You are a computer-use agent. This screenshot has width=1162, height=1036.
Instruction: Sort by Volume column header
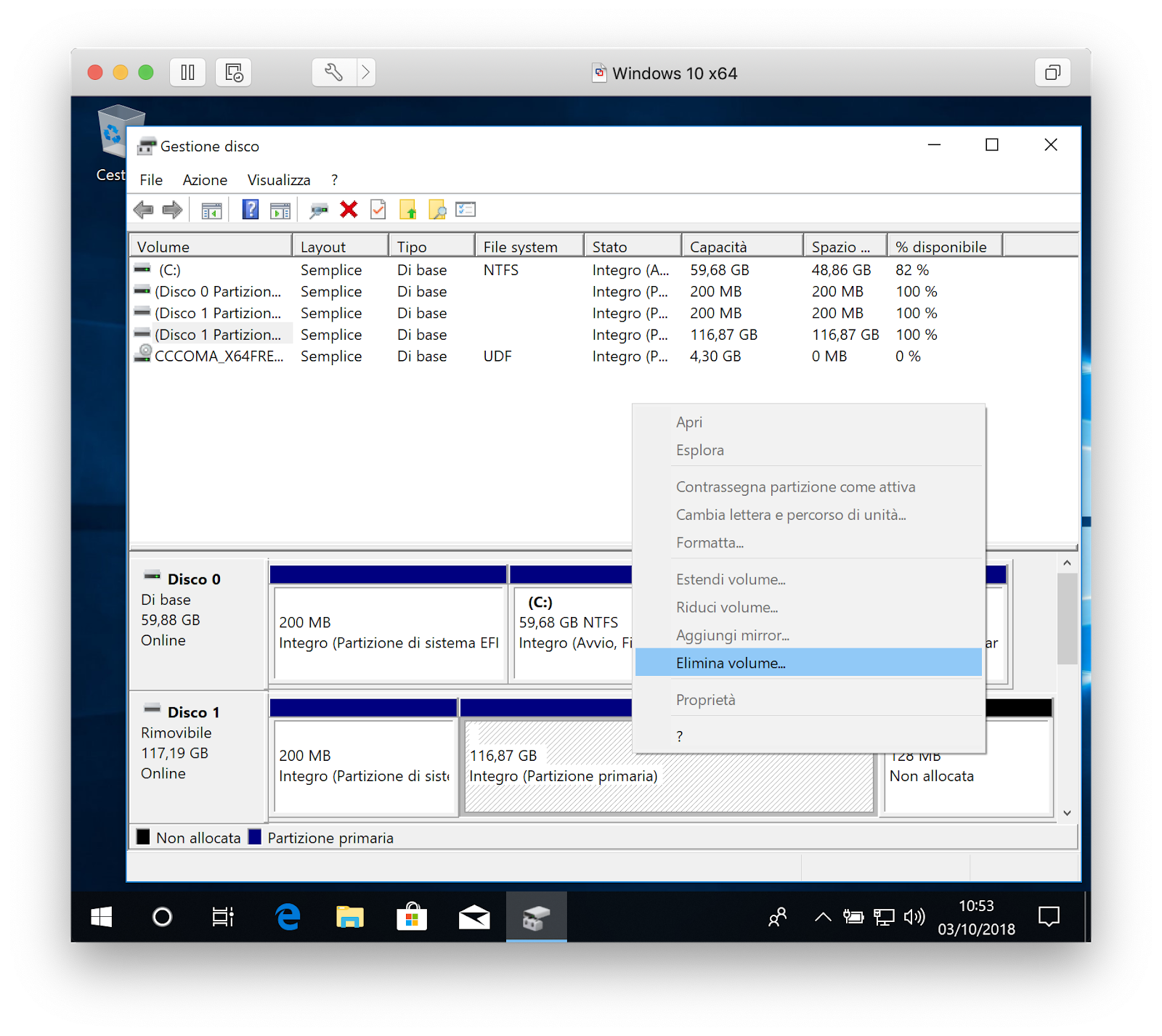(211, 247)
